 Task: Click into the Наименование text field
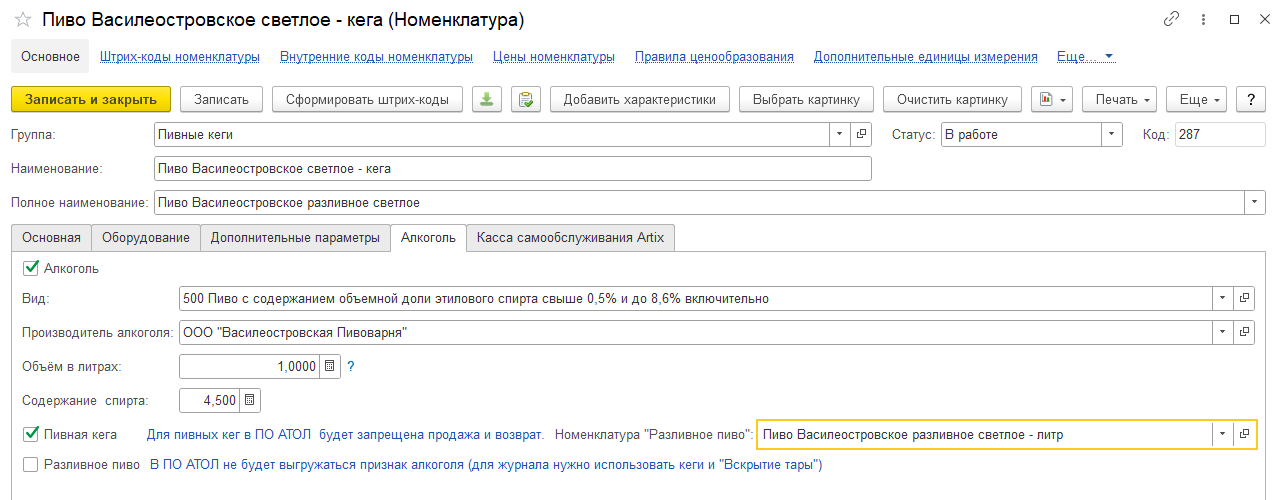click(512, 168)
